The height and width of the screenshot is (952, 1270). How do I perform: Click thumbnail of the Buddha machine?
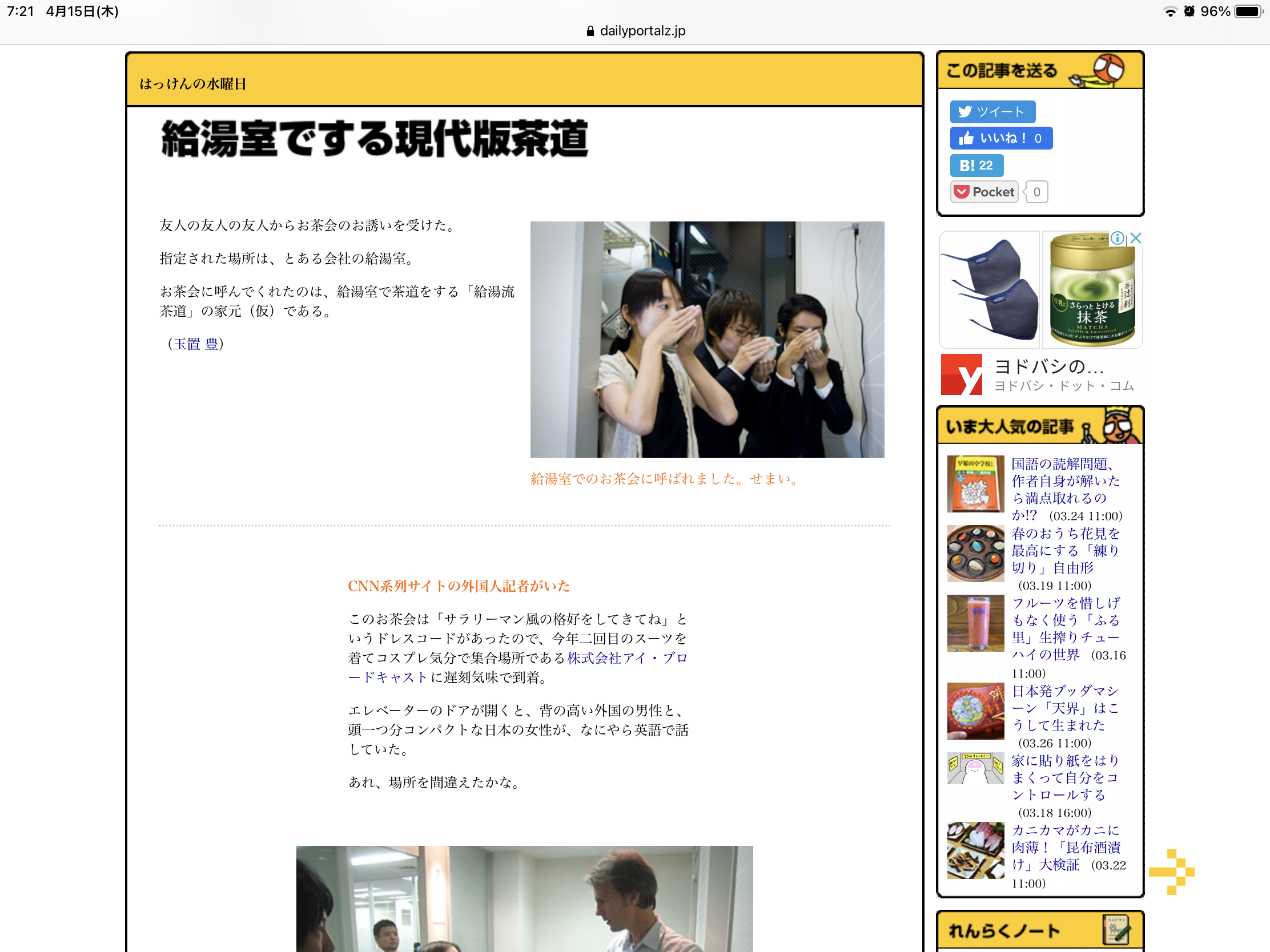tap(975, 711)
